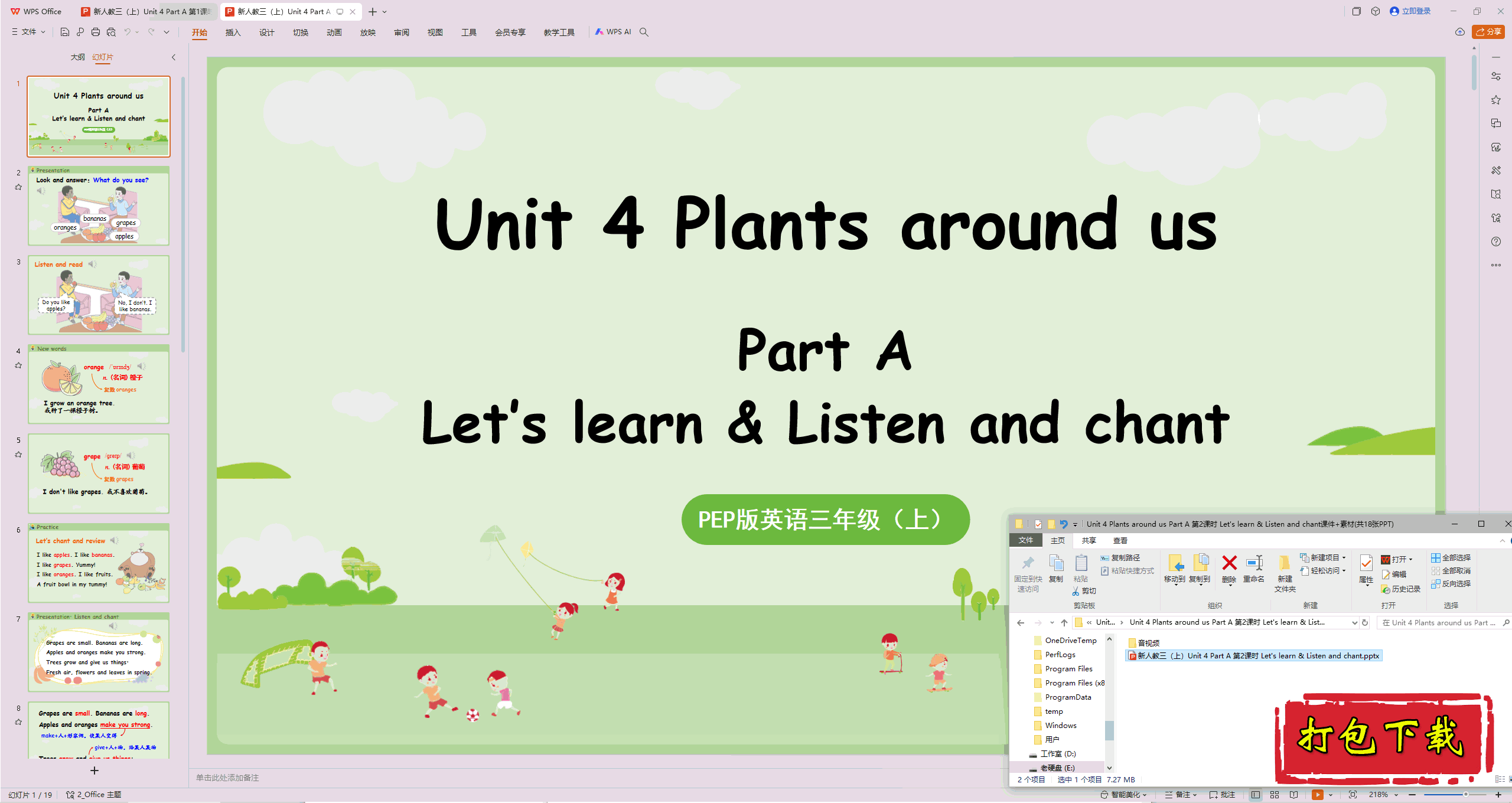Toggle the 备注 notes pane in status bar

pyautogui.click(x=1181, y=795)
